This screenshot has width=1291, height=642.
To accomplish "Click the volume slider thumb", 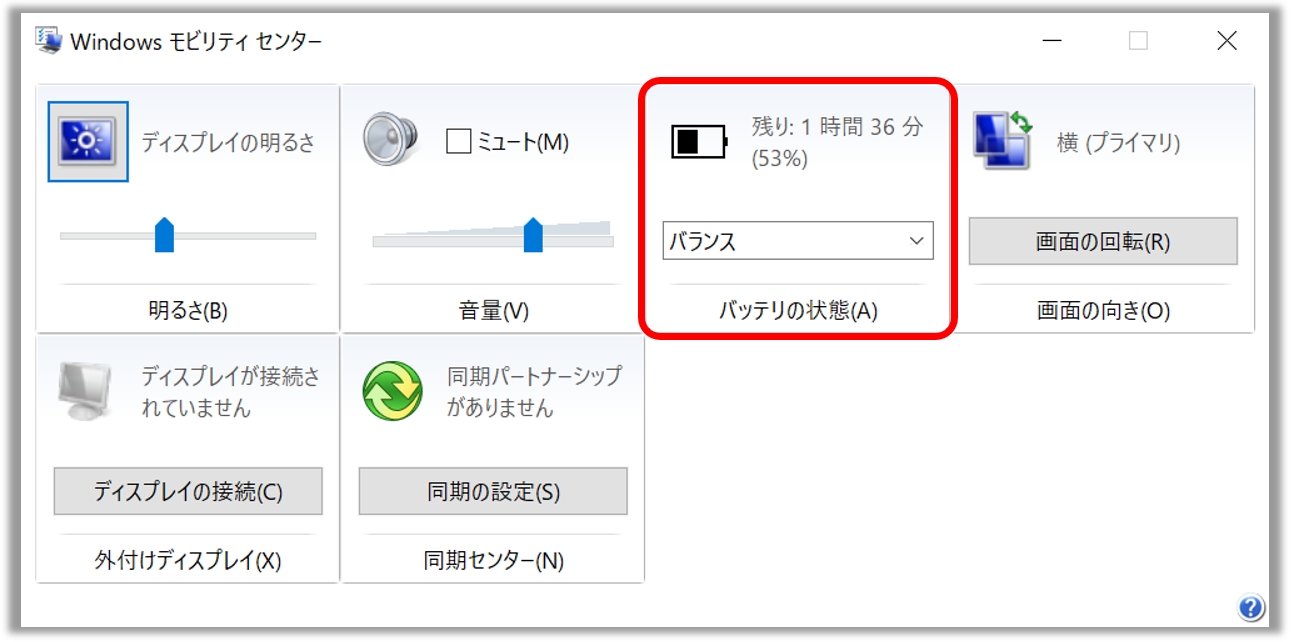I will point(533,235).
